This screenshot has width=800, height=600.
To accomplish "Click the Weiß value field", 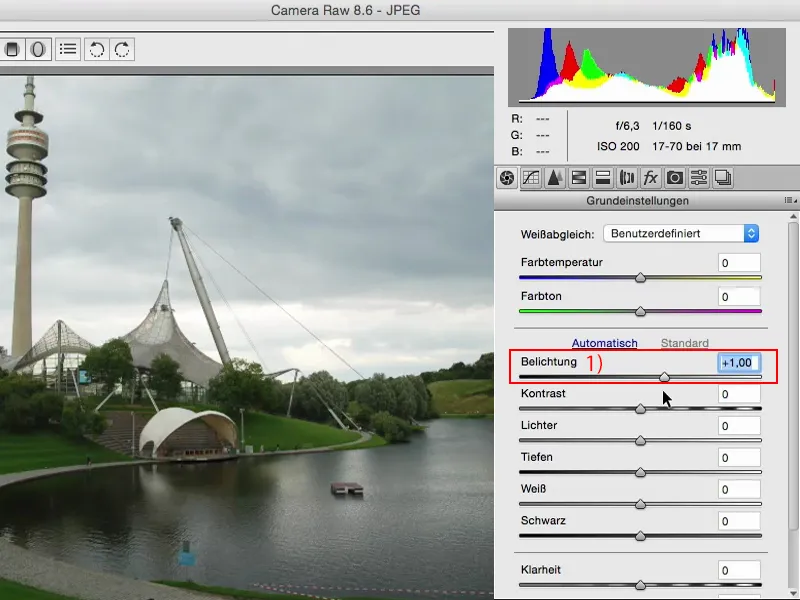I will (739, 489).
